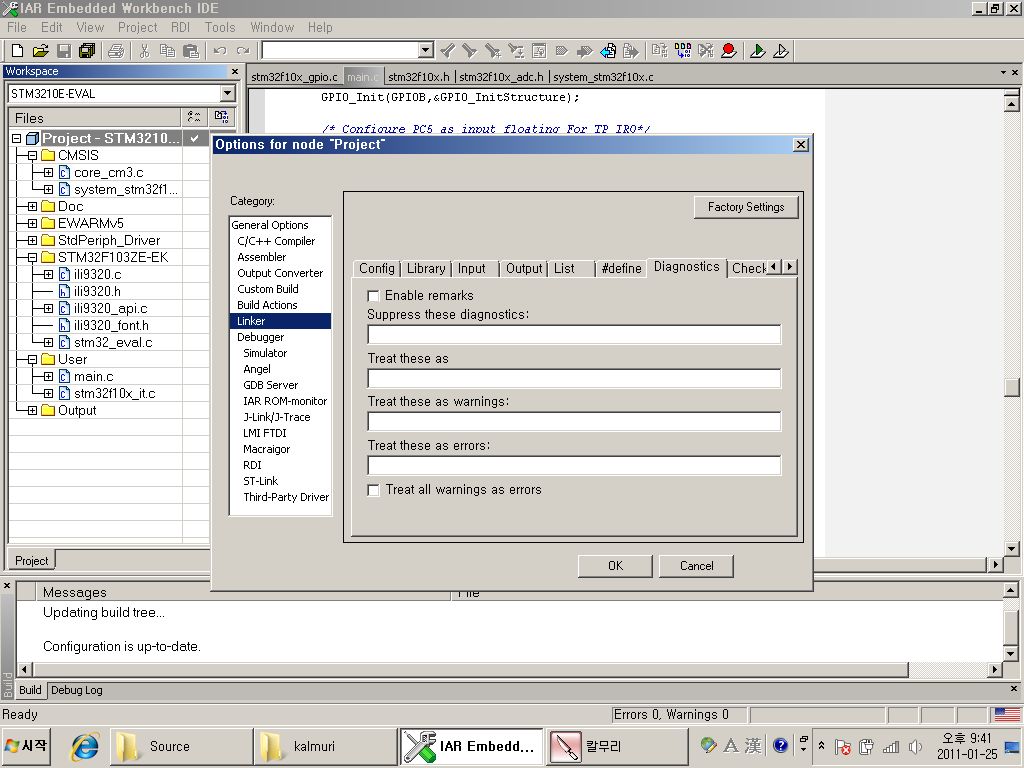The width and height of the screenshot is (1024, 768).
Task: Click the Download and Debug green icon
Action: 758,50
